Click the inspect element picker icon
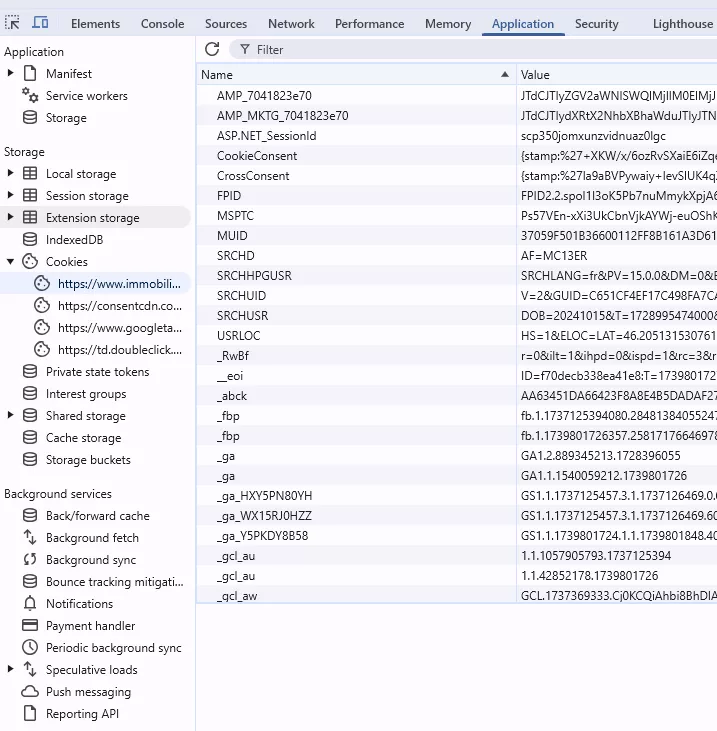 coord(13,23)
